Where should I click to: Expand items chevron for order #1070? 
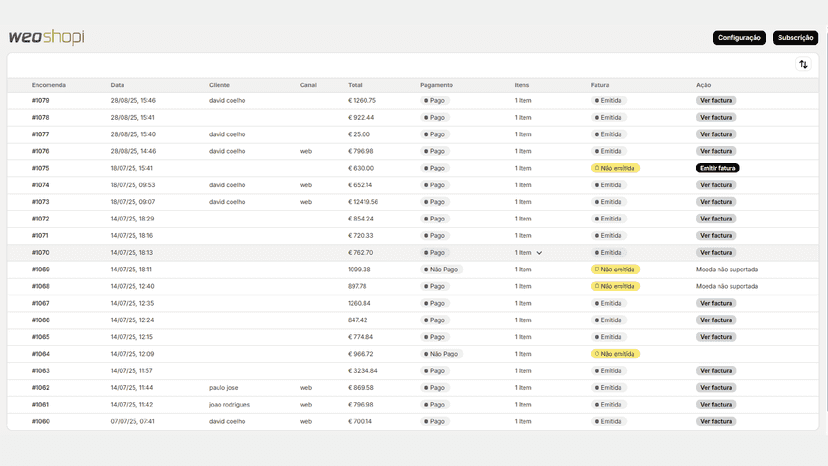point(539,253)
